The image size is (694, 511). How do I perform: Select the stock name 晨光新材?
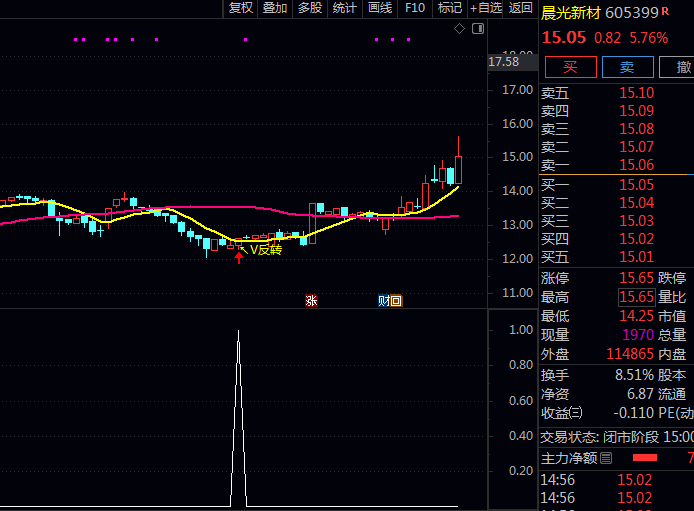[x=571, y=13]
